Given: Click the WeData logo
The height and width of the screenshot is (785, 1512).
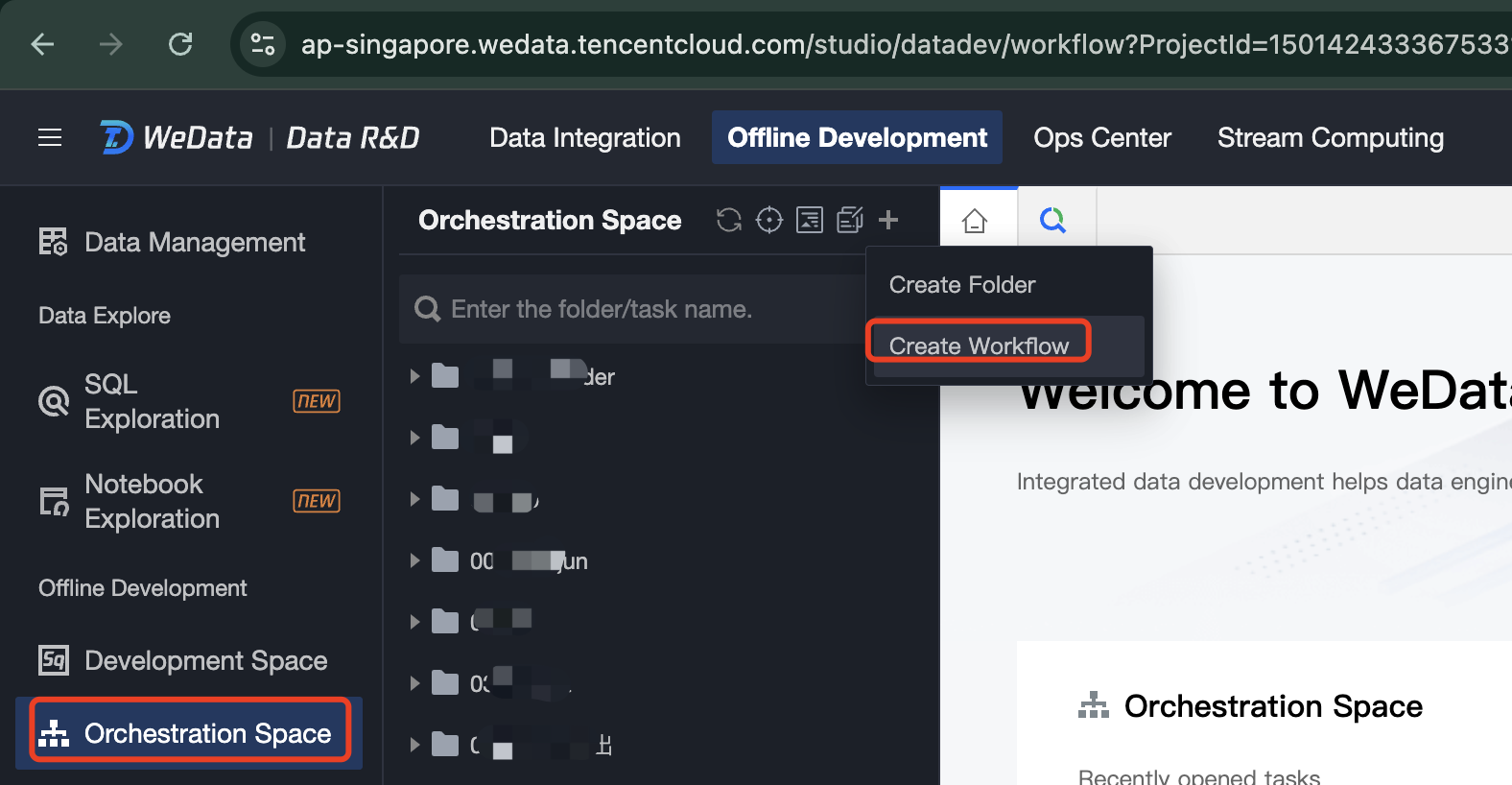Looking at the screenshot, I should click(x=177, y=138).
